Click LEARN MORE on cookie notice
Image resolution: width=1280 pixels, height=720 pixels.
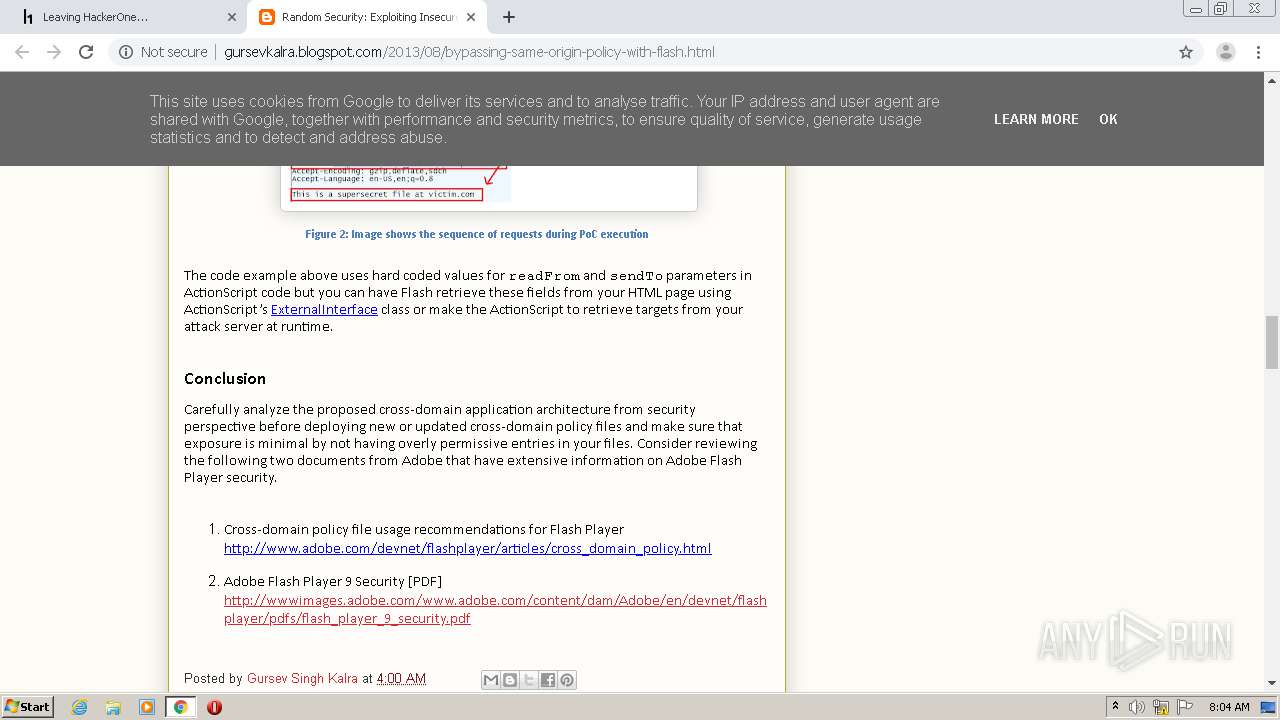(1036, 119)
